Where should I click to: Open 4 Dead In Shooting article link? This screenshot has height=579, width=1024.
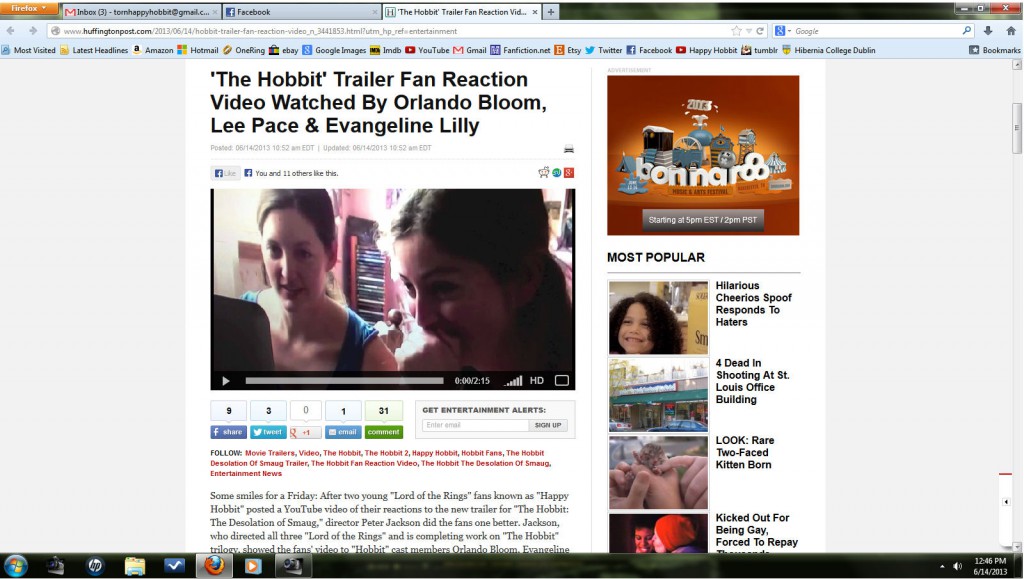pyautogui.click(x=752, y=381)
